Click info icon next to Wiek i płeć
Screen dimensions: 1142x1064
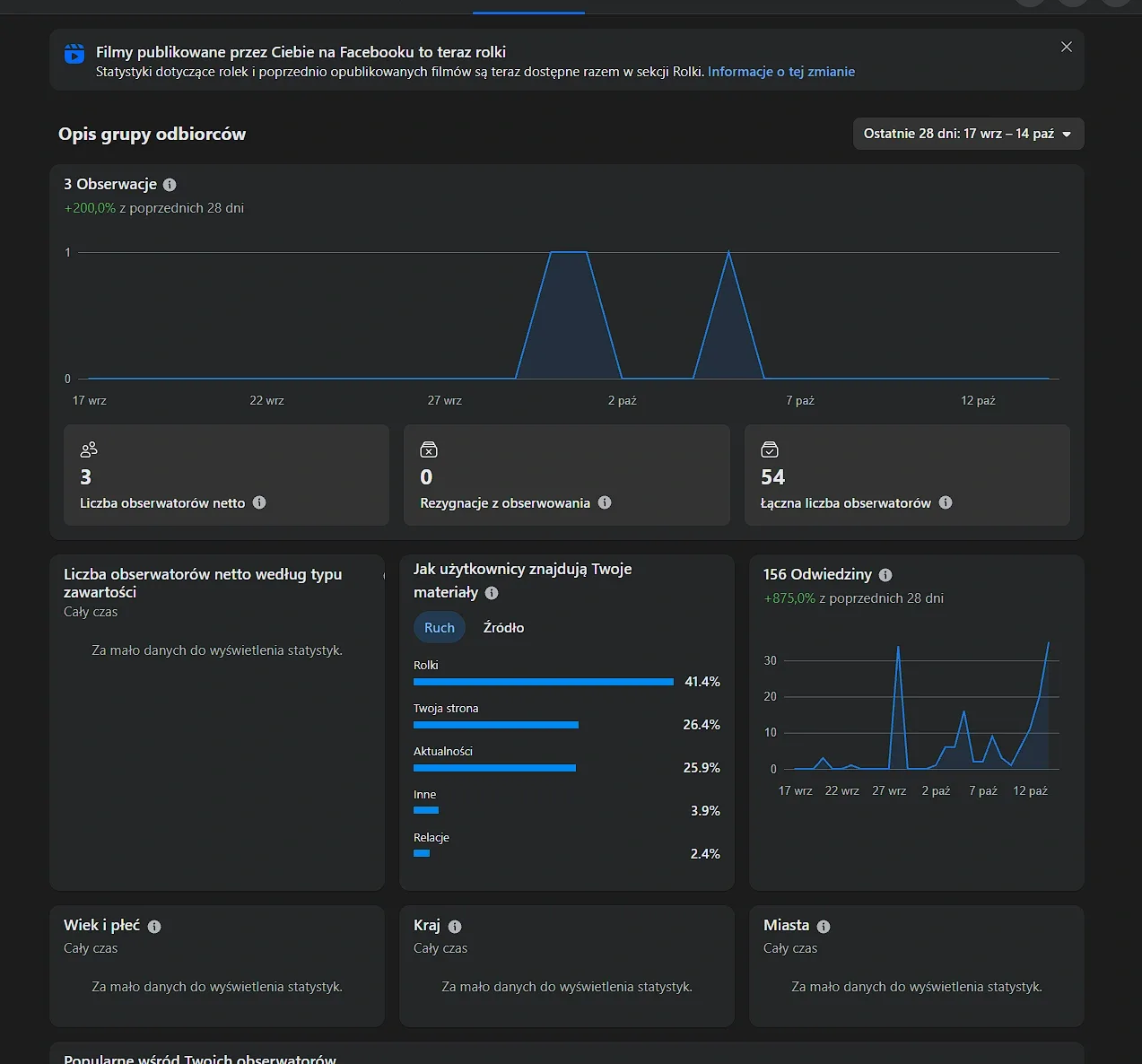(x=154, y=927)
